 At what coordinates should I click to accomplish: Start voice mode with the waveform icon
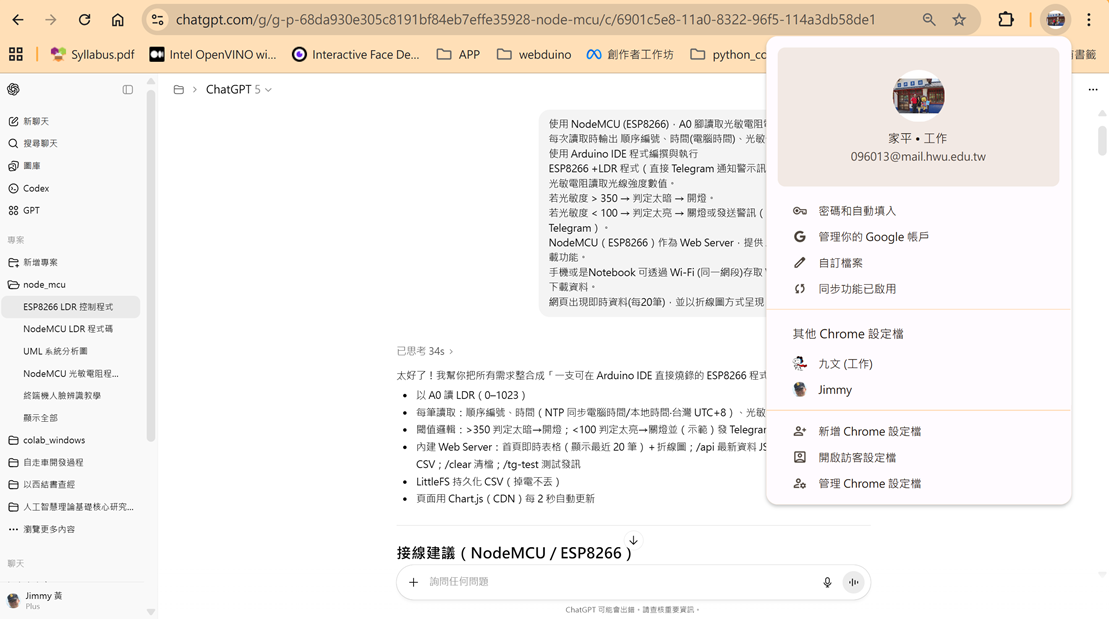point(853,582)
